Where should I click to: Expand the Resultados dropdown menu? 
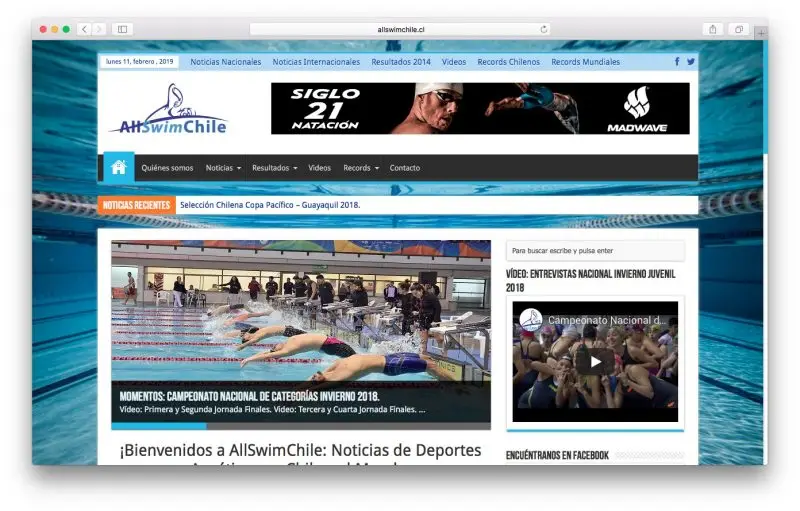[274, 168]
